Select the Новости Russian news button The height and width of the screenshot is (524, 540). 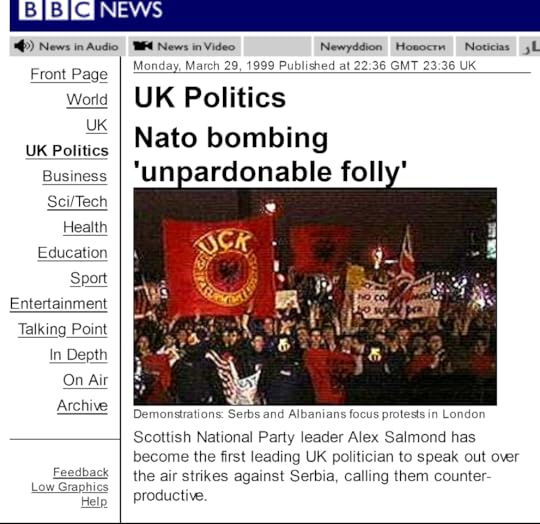coord(420,46)
